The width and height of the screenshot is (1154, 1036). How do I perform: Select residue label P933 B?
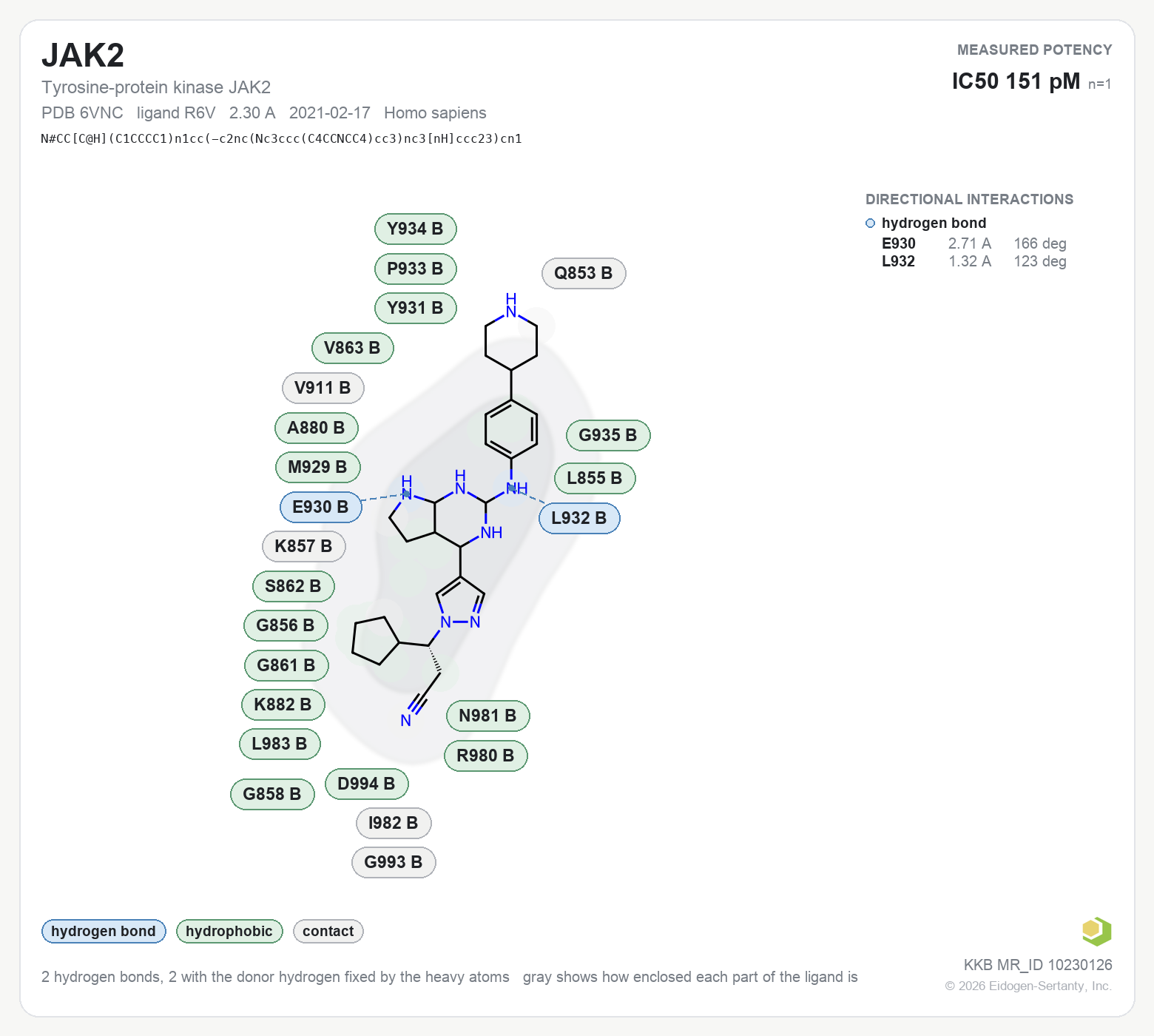pos(415,269)
